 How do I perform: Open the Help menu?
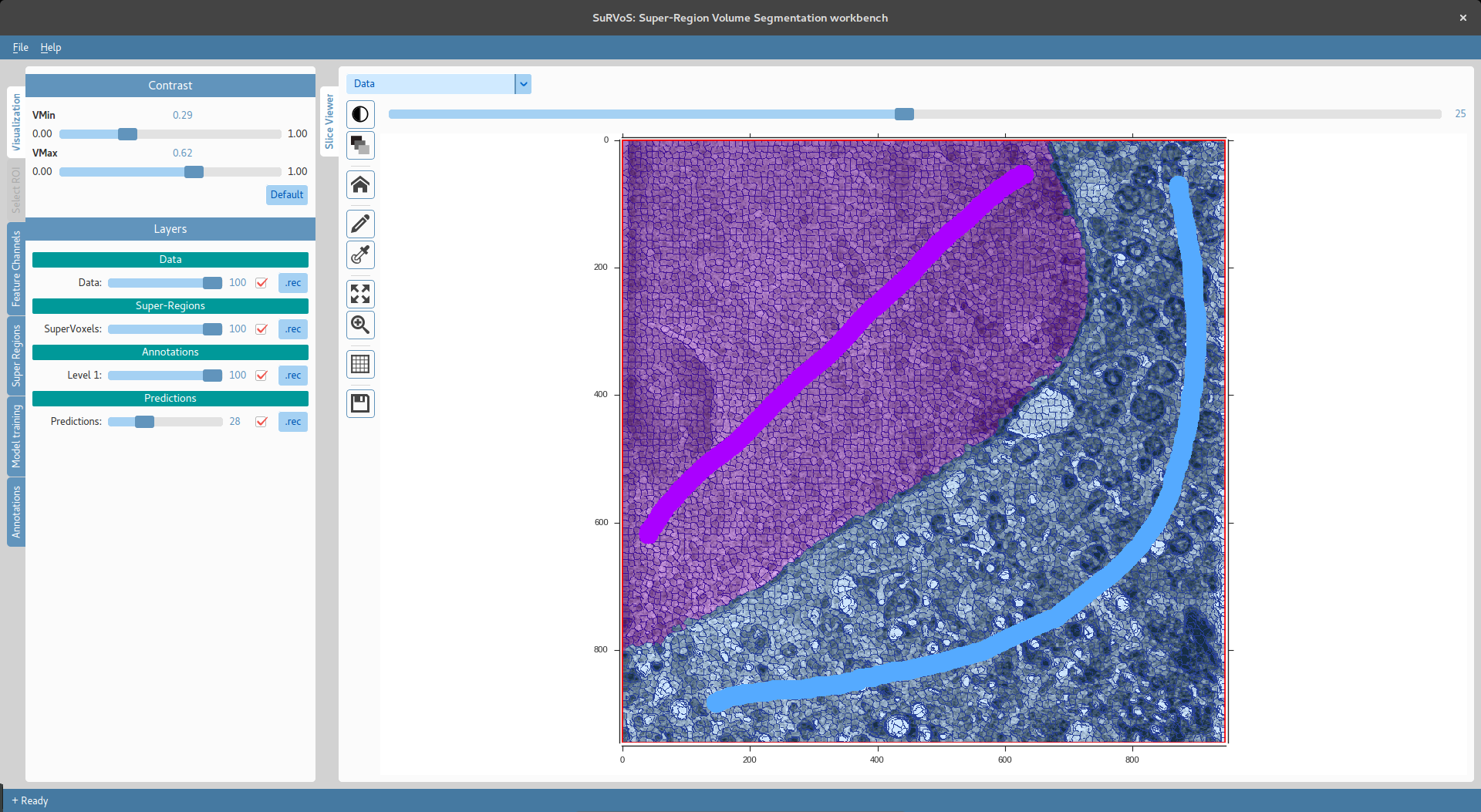[x=51, y=47]
